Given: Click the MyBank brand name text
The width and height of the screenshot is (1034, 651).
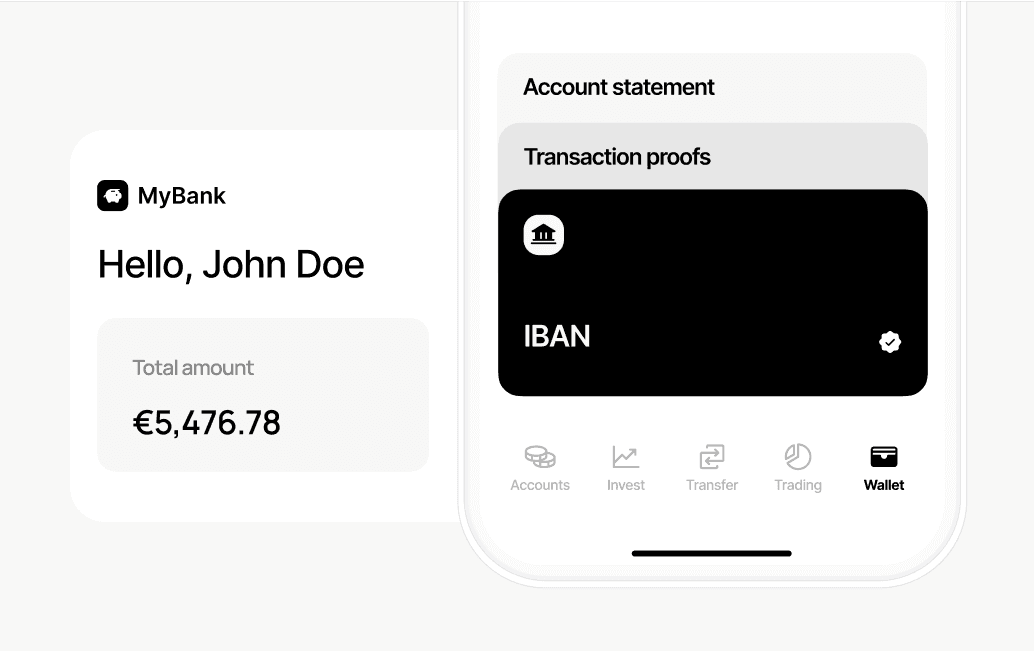Looking at the screenshot, I should click(x=181, y=196).
